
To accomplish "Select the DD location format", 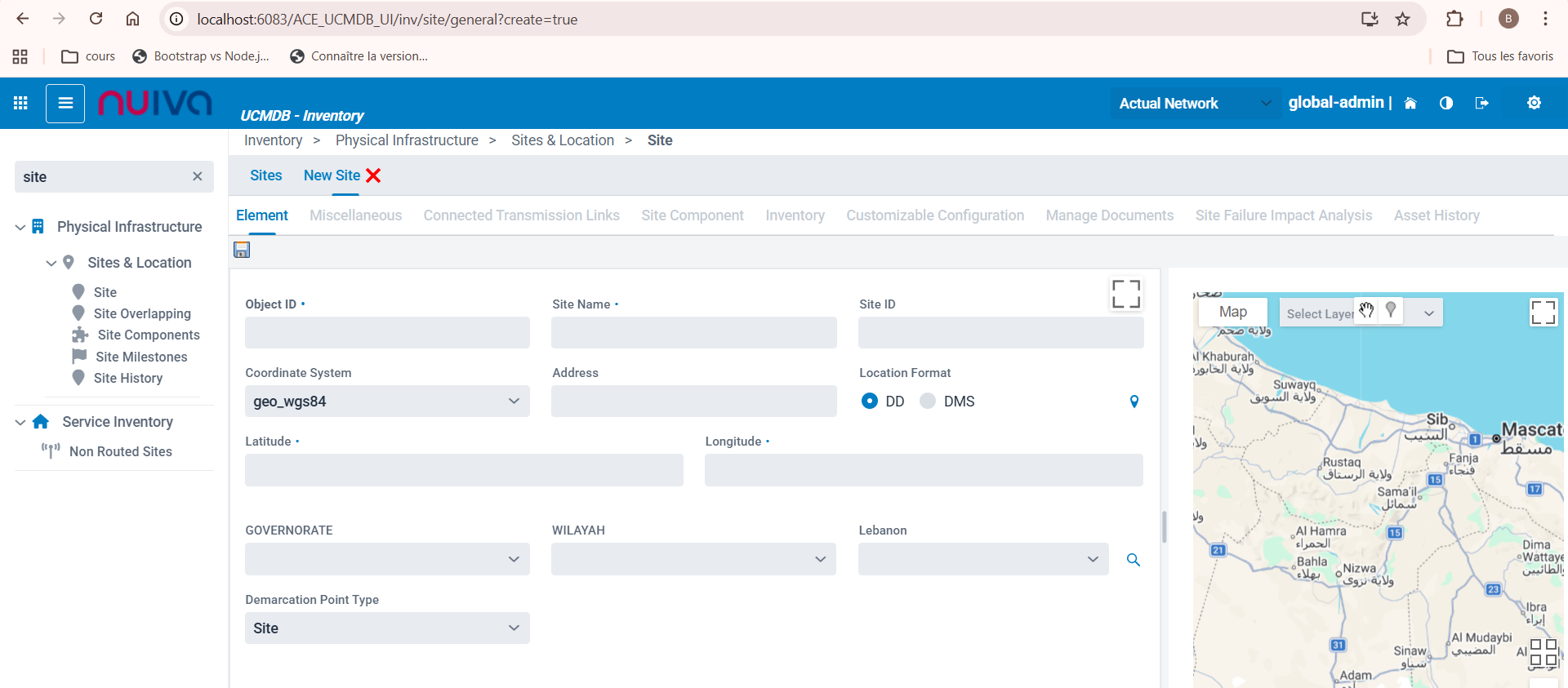I will tap(870, 402).
